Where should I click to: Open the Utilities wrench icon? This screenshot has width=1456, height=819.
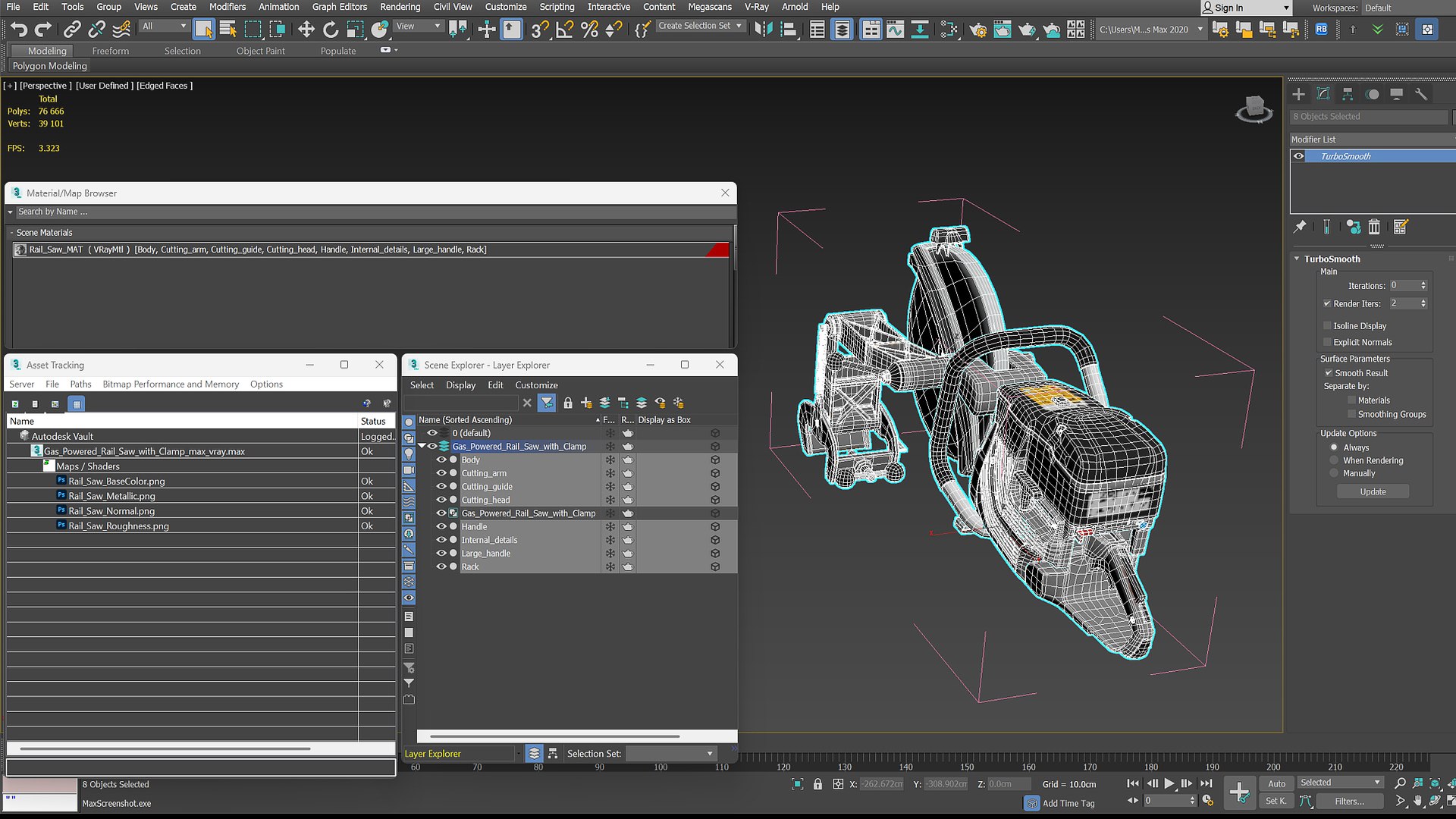(1421, 94)
